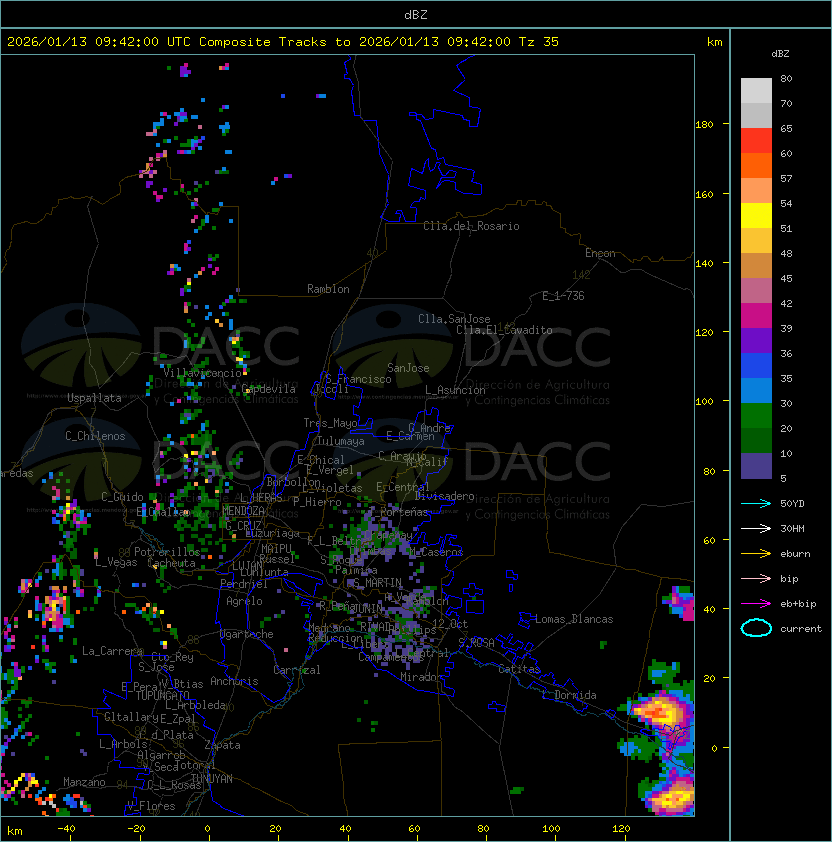Click the Clla.del_Rosario map label

(471, 226)
